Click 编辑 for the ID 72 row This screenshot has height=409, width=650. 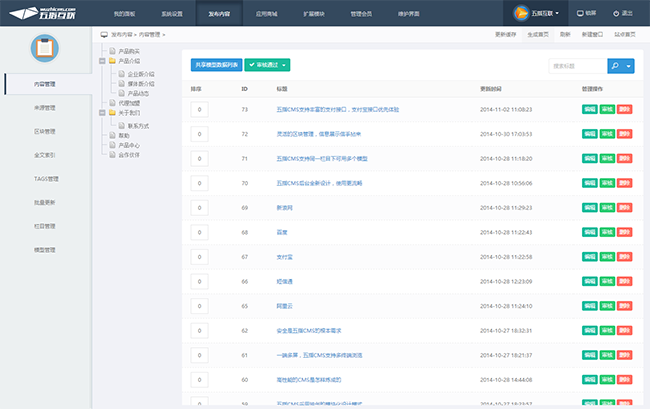click(589, 133)
